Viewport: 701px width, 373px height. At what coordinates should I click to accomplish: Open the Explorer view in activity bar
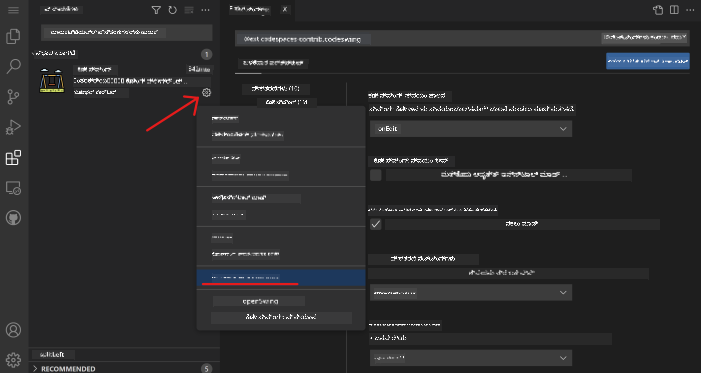click(13, 37)
